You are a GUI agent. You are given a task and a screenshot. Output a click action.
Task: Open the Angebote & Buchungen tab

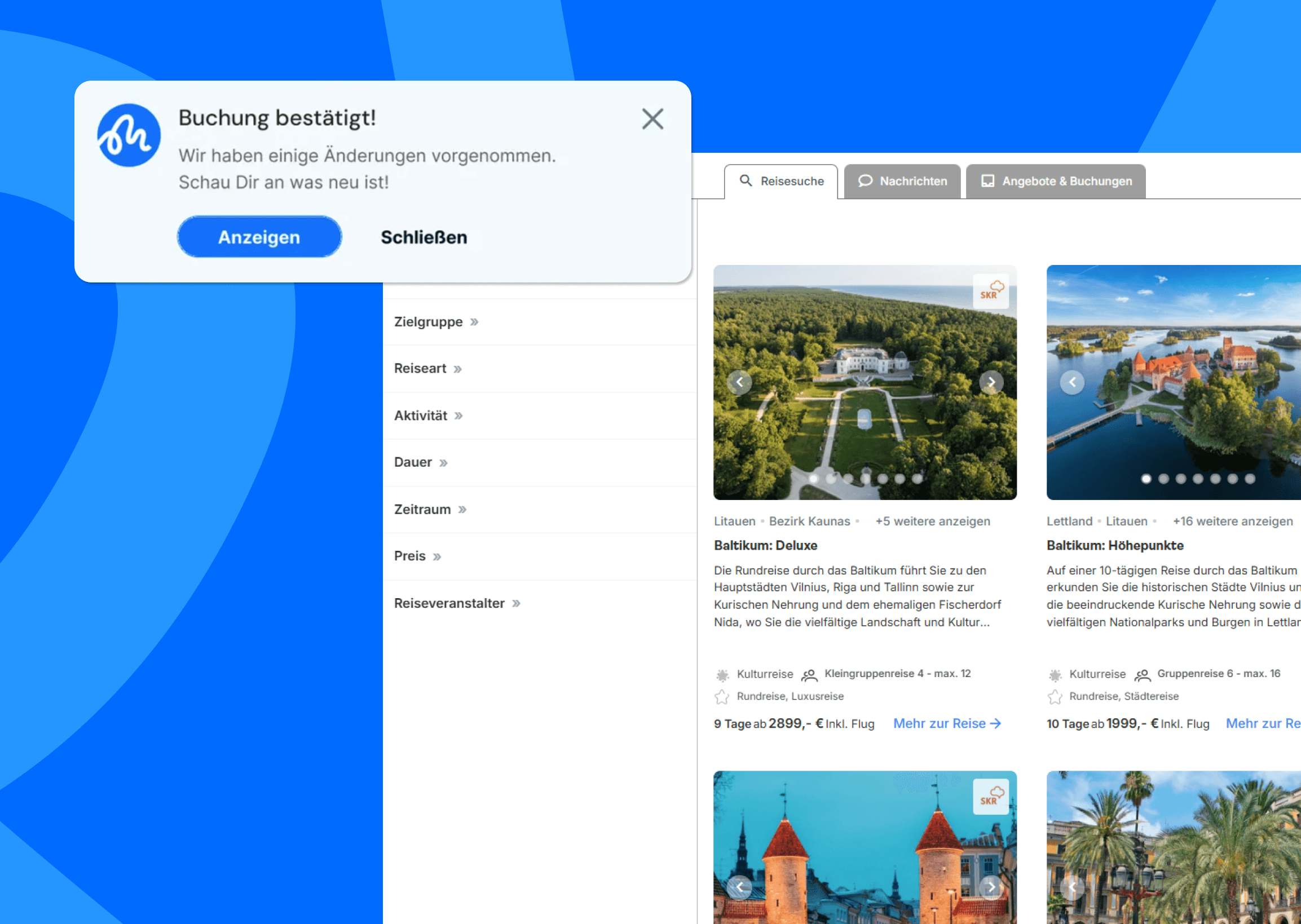coord(1056,181)
